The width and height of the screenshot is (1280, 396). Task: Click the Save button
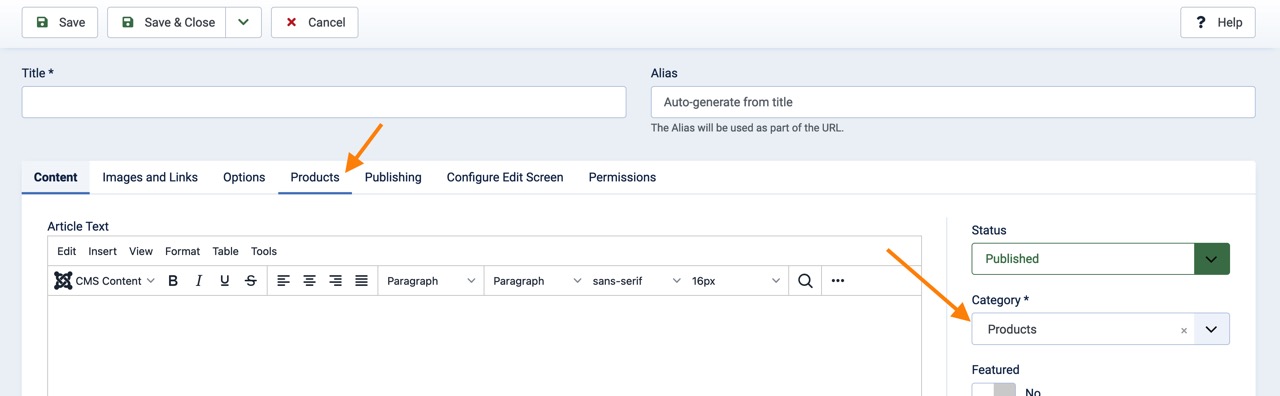(60, 22)
